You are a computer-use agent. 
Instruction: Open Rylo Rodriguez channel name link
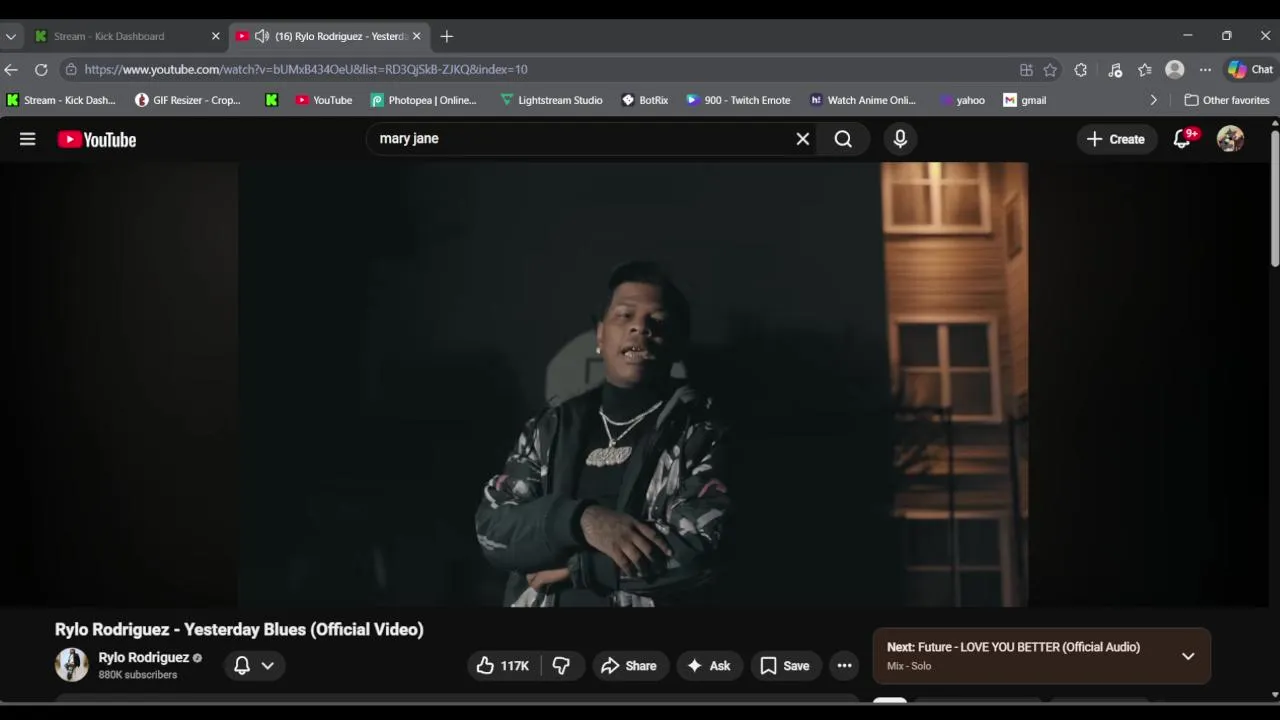point(143,657)
